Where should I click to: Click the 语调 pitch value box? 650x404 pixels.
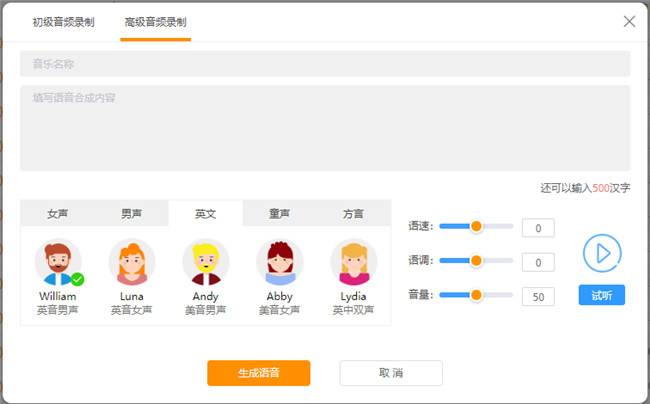[538, 262]
